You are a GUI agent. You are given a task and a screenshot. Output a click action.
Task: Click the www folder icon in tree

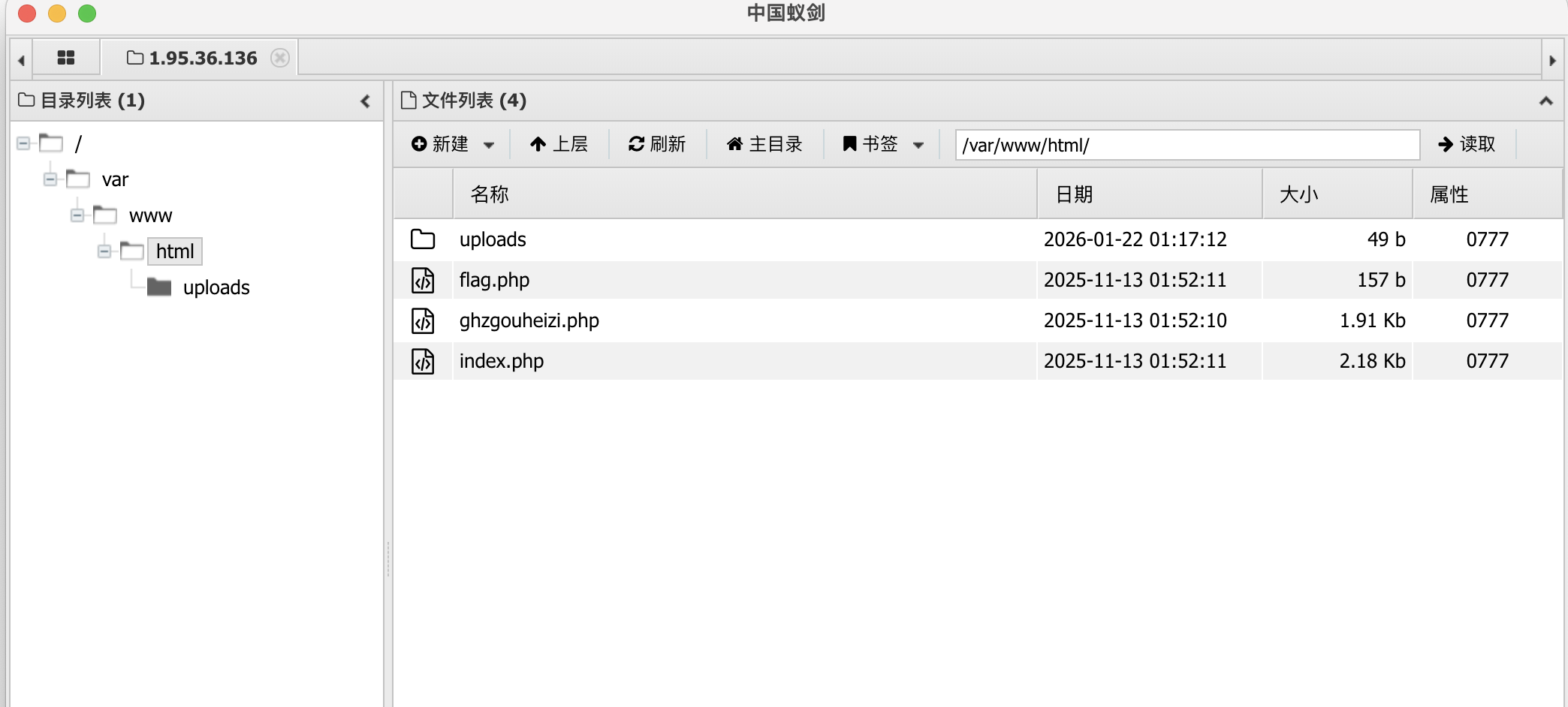(x=105, y=215)
